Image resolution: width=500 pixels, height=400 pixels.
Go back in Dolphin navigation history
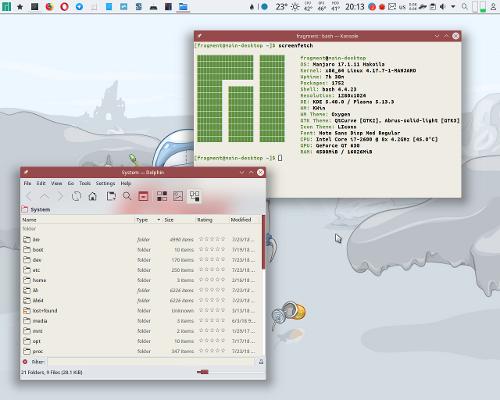(x=29, y=196)
